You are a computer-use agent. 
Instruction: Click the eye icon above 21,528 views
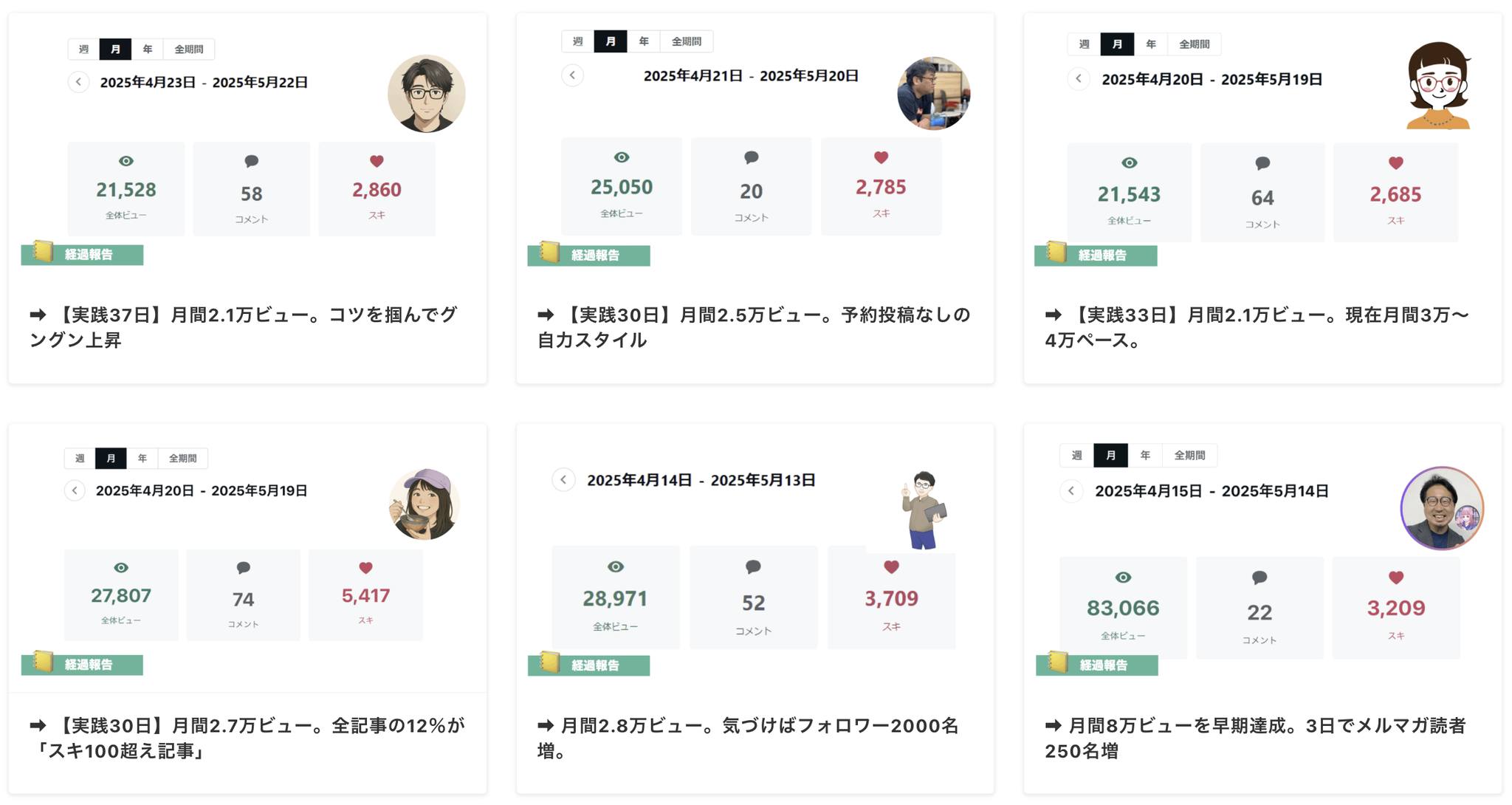pyautogui.click(x=126, y=161)
